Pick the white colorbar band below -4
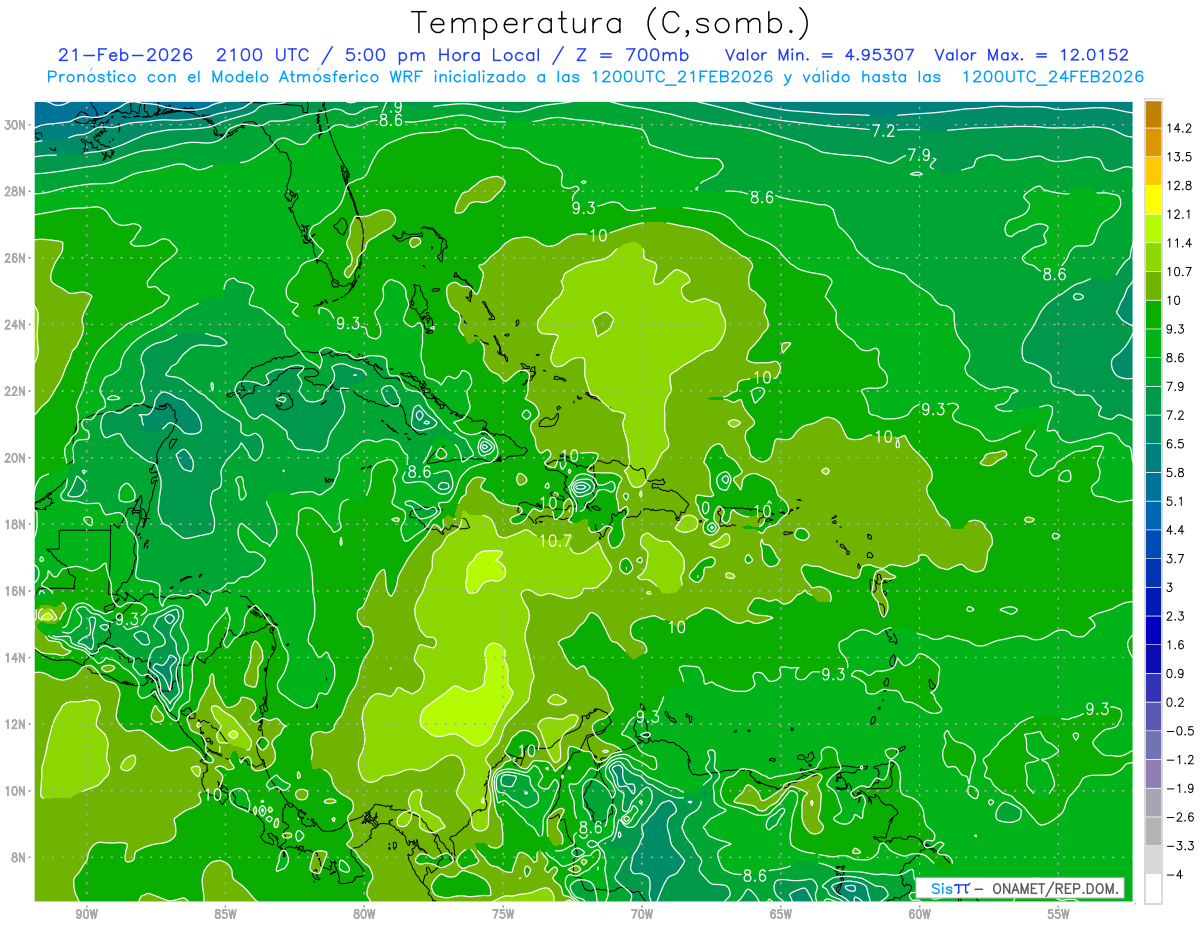The height and width of the screenshot is (927, 1200). pyautogui.click(x=1153, y=888)
